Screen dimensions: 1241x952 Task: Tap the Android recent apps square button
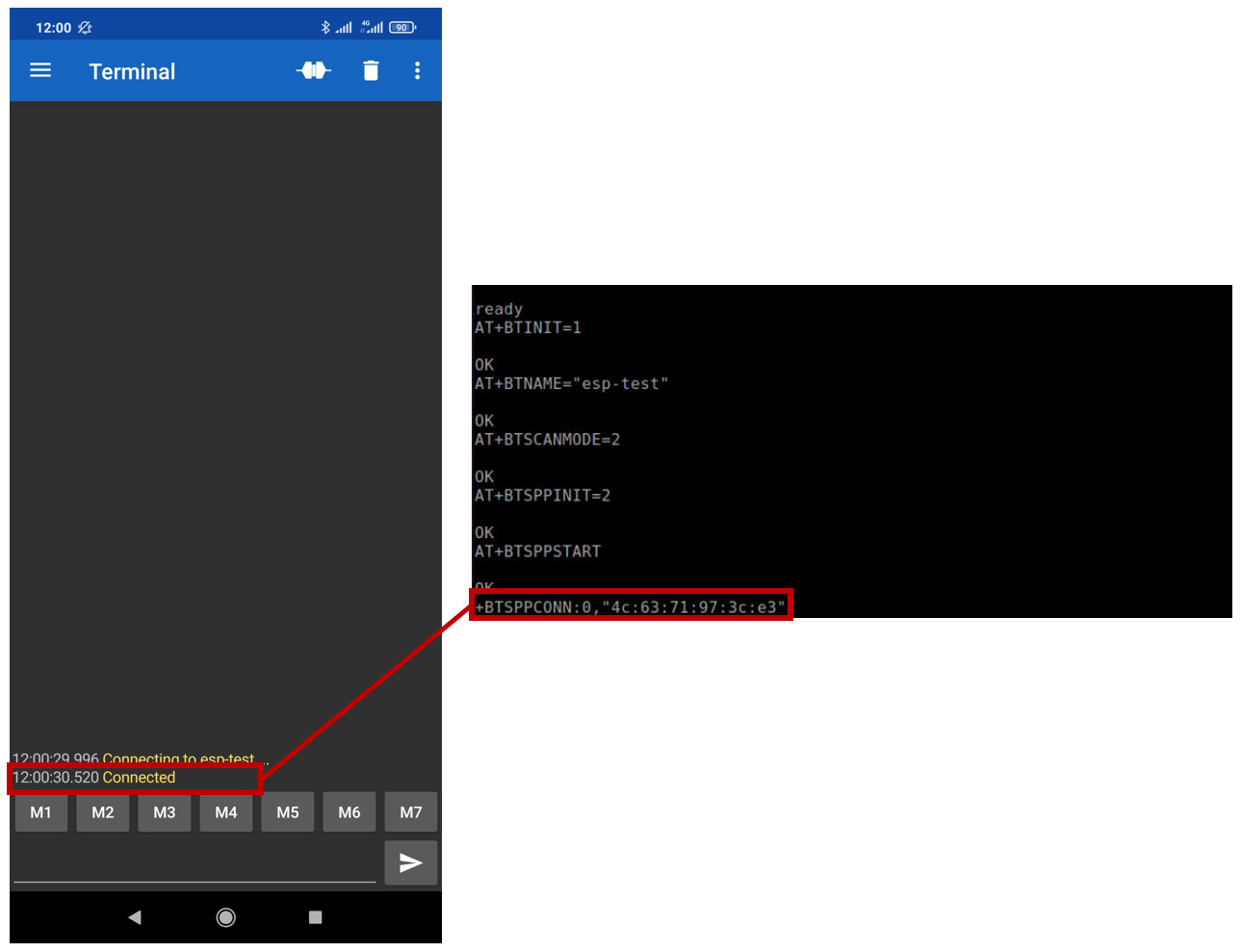click(x=315, y=917)
